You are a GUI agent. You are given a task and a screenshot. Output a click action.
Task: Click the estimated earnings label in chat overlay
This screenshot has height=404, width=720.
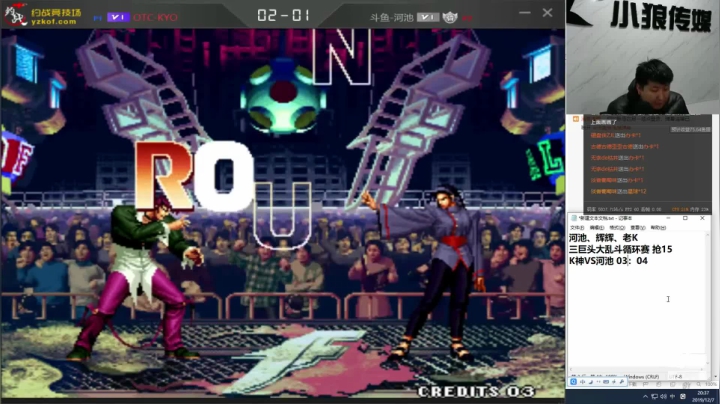pyautogui.click(x=691, y=129)
